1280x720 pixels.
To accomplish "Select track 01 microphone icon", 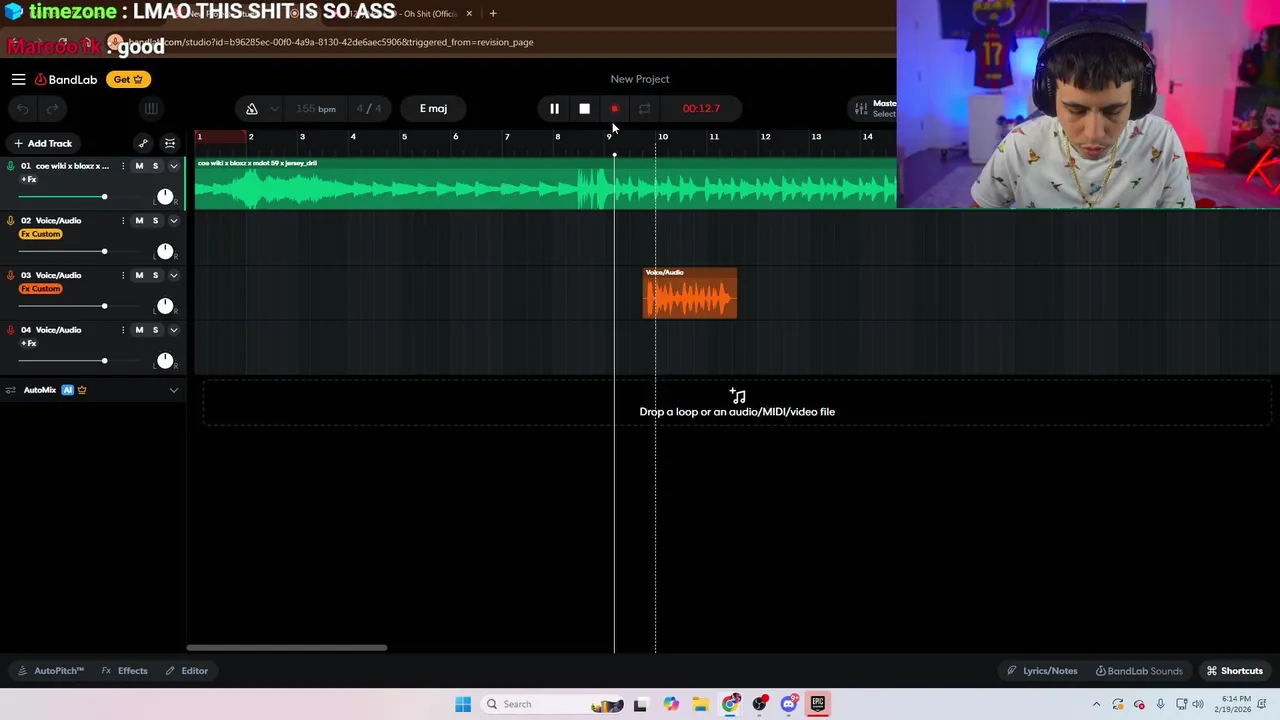I will point(10,166).
